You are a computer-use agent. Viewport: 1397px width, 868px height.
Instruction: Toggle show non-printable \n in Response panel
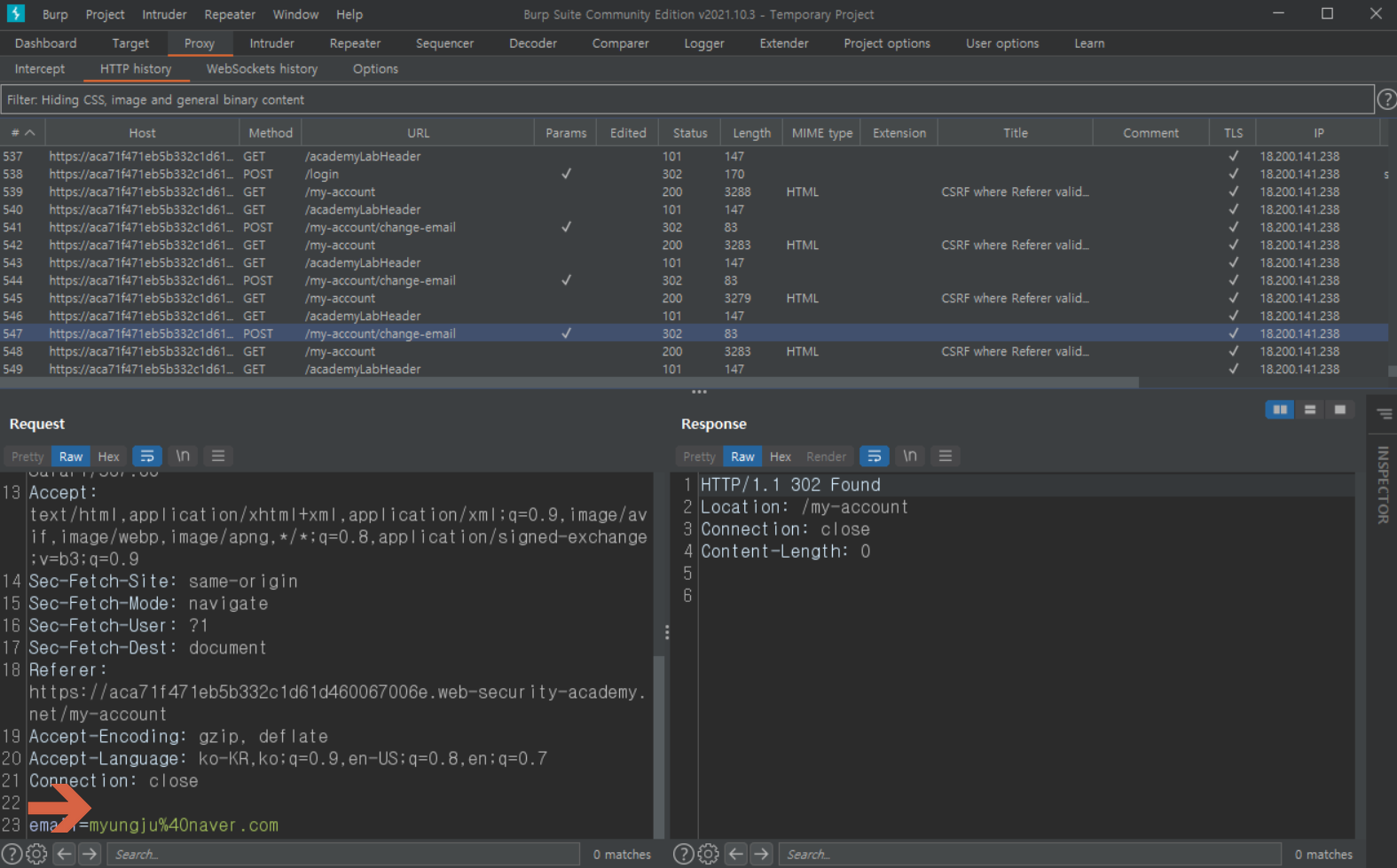[910, 456]
